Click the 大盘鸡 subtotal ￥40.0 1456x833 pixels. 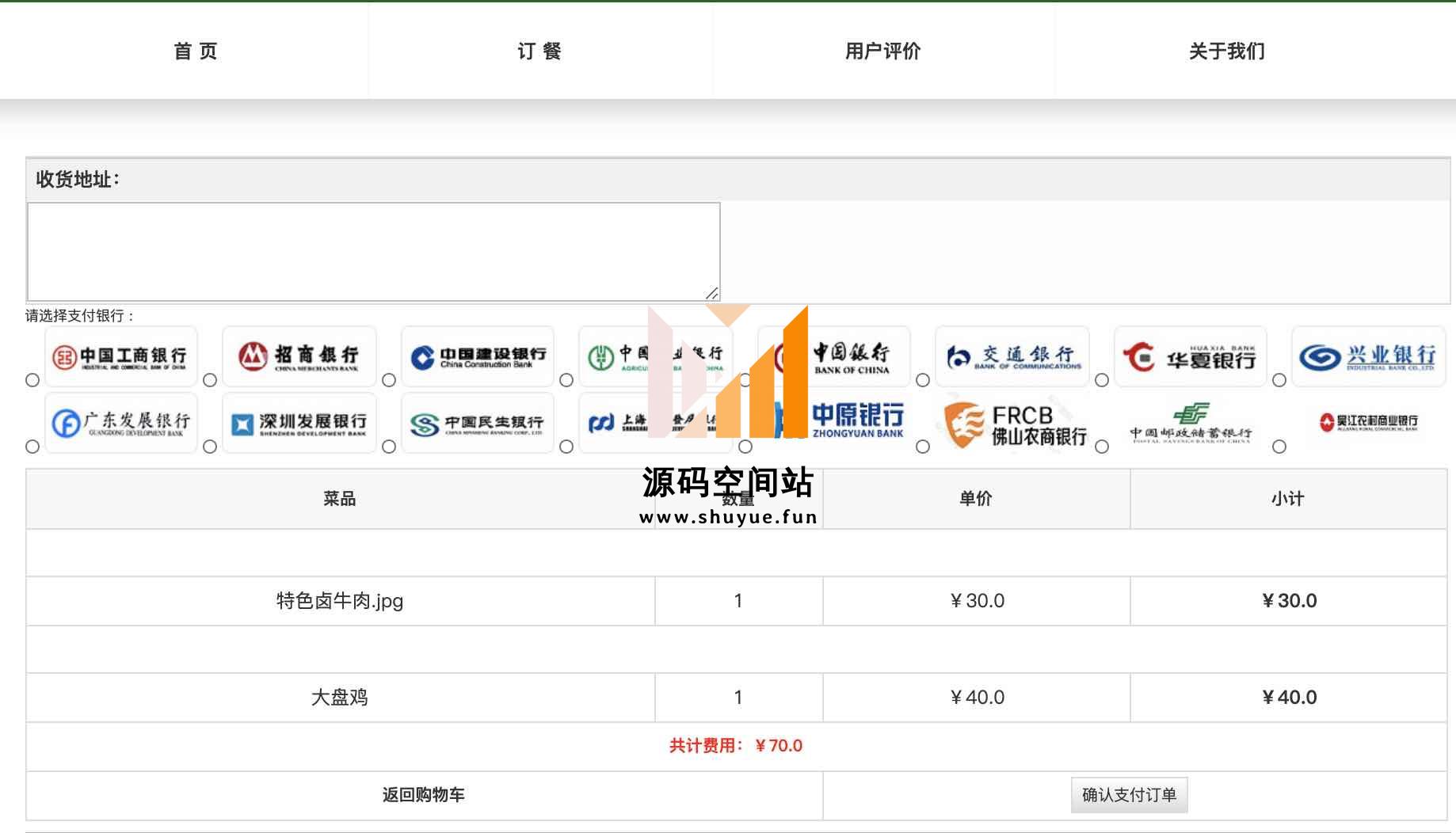1289,698
